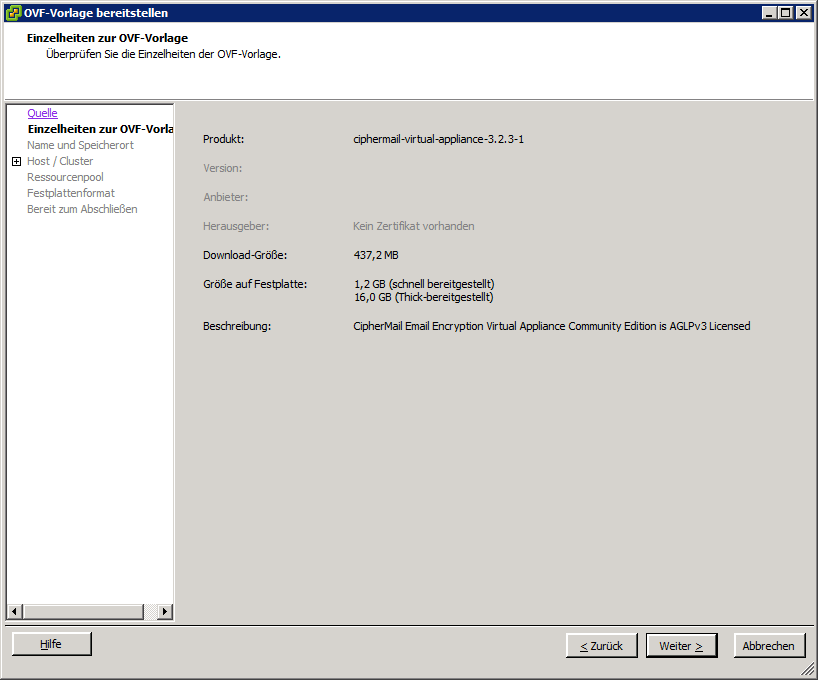Select the Host / Cluster step label
The image size is (818, 680).
(x=60, y=161)
